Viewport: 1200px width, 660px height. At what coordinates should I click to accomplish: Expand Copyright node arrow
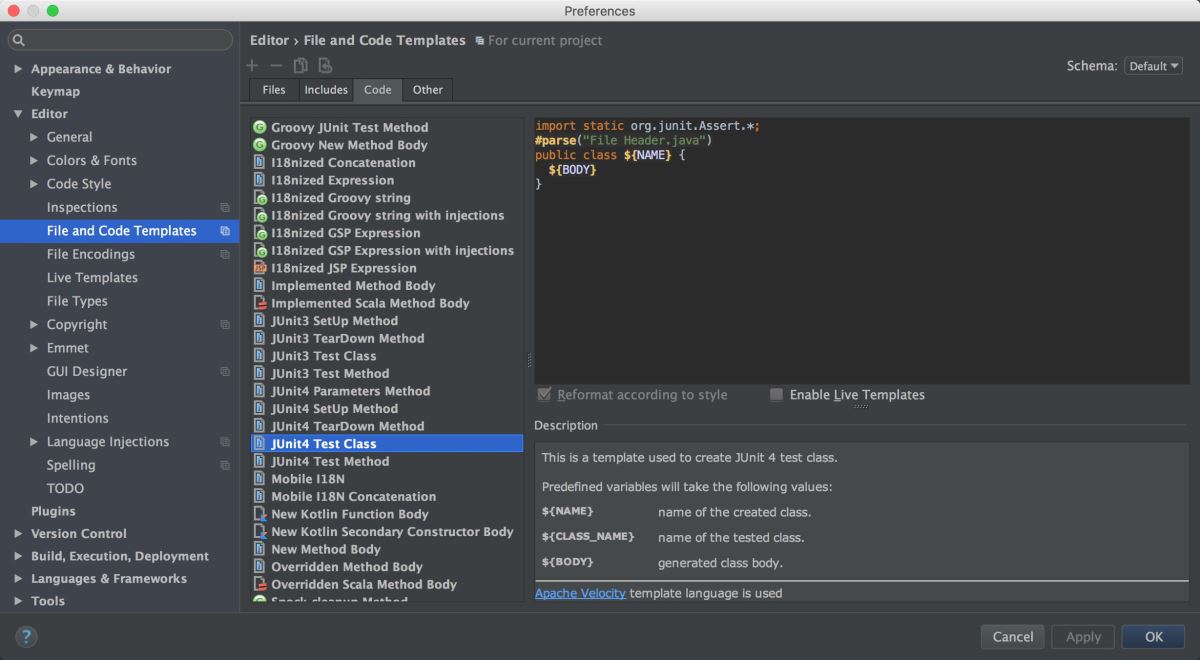[x=34, y=325]
